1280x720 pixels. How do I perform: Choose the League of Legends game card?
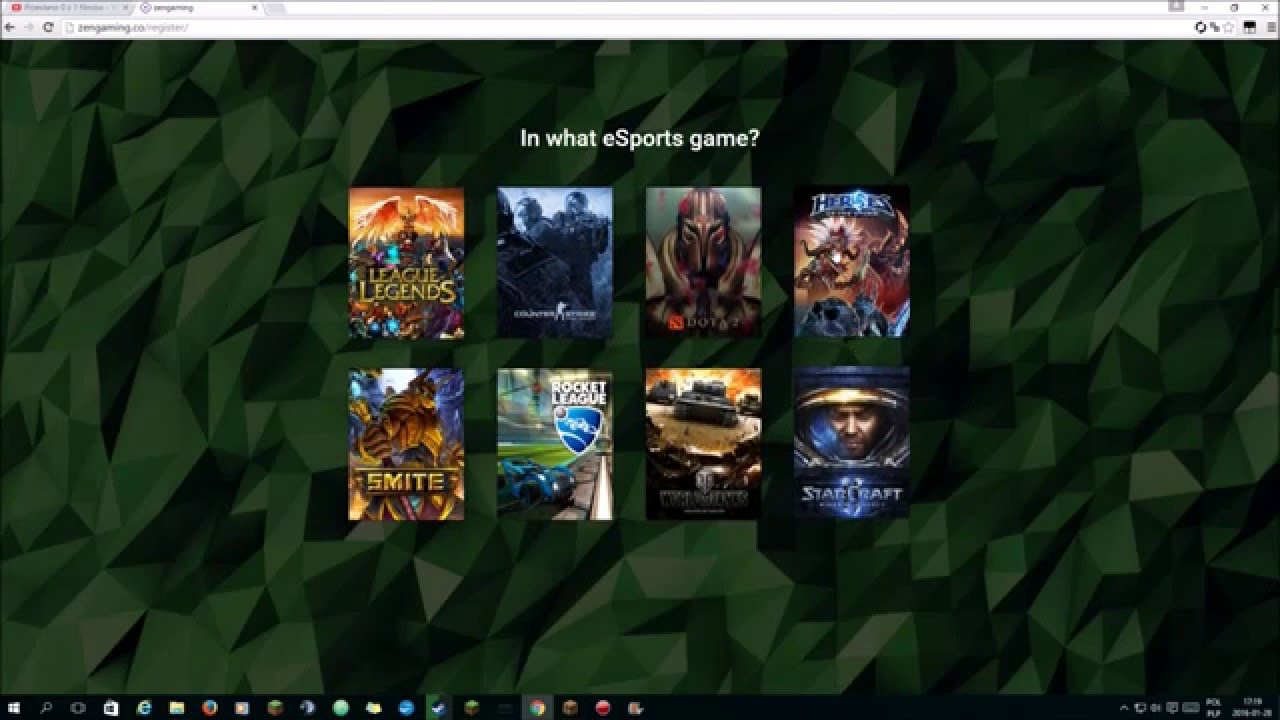coord(406,263)
